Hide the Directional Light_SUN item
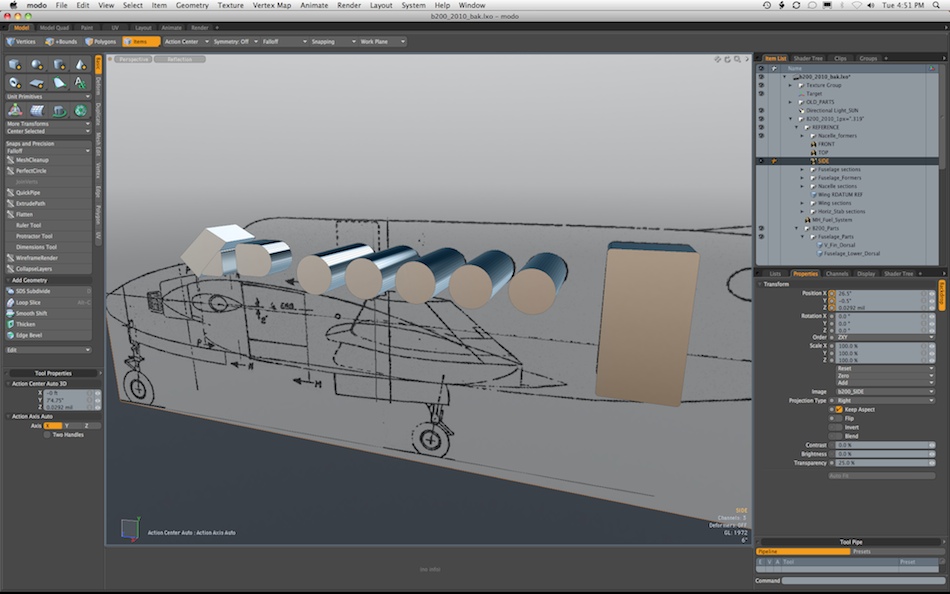Image resolution: width=950 pixels, height=594 pixels. [760, 110]
